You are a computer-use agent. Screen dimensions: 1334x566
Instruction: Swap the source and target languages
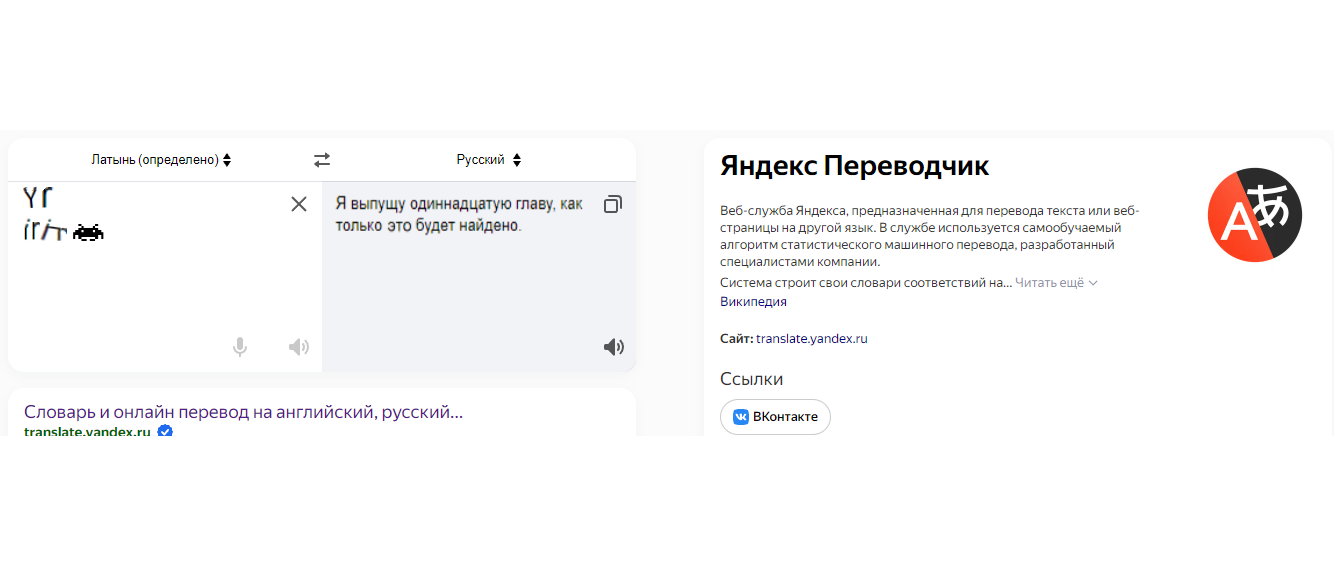[321, 160]
